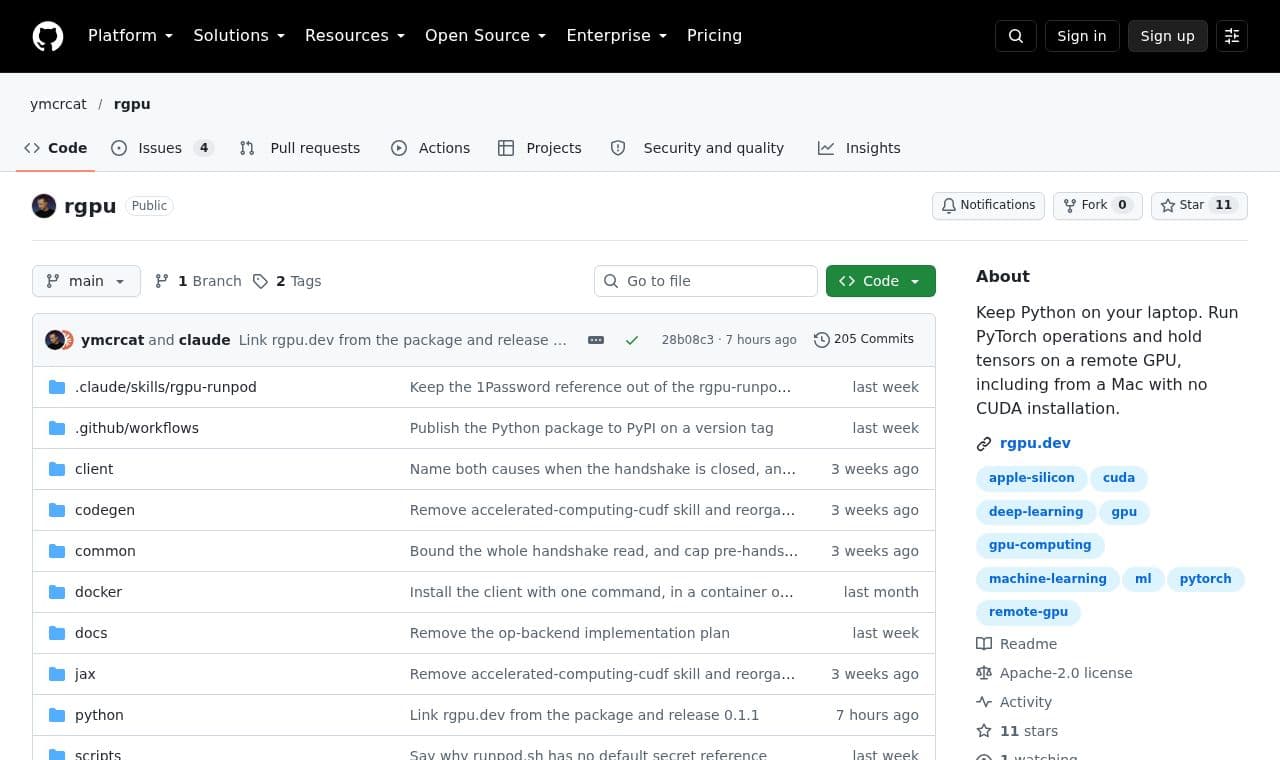Click the Sign up button
Screen dimensions: 1280x760
(1168, 36)
